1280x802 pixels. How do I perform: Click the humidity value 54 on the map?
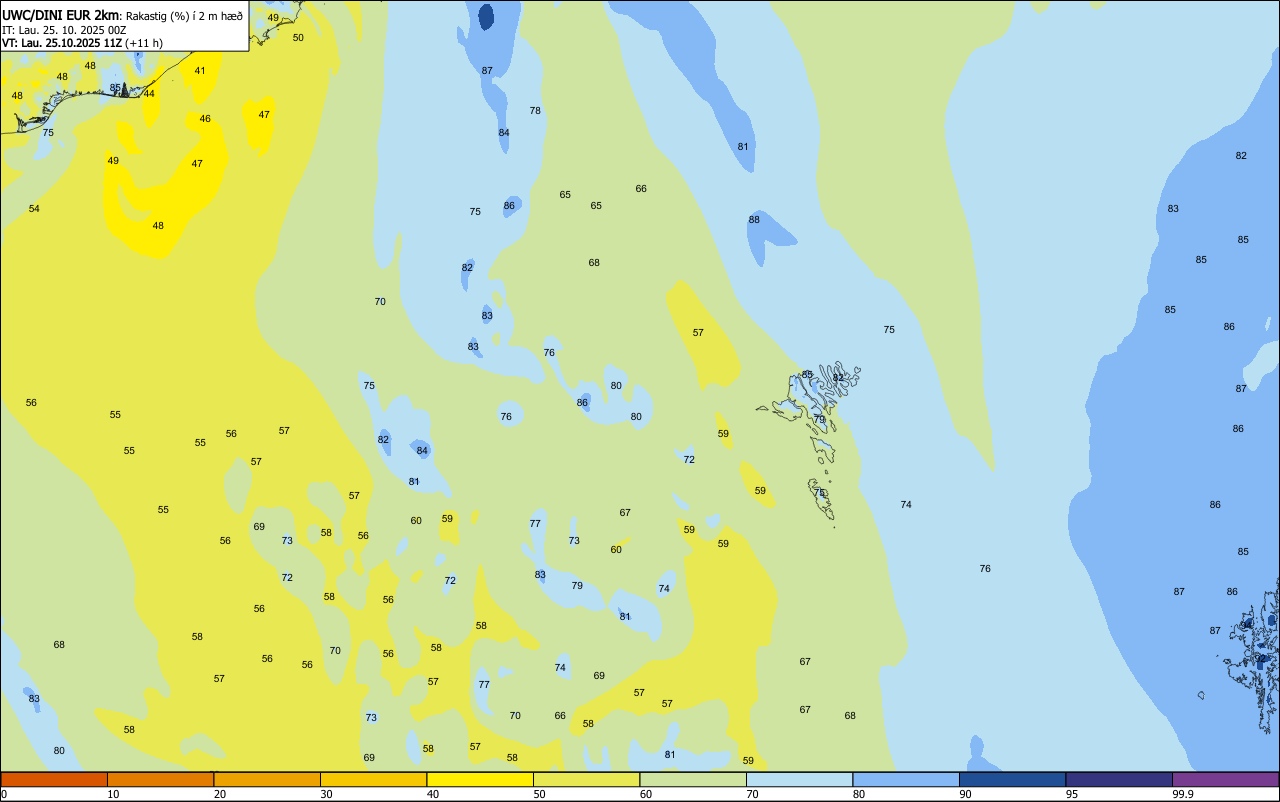click(x=34, y=208)
